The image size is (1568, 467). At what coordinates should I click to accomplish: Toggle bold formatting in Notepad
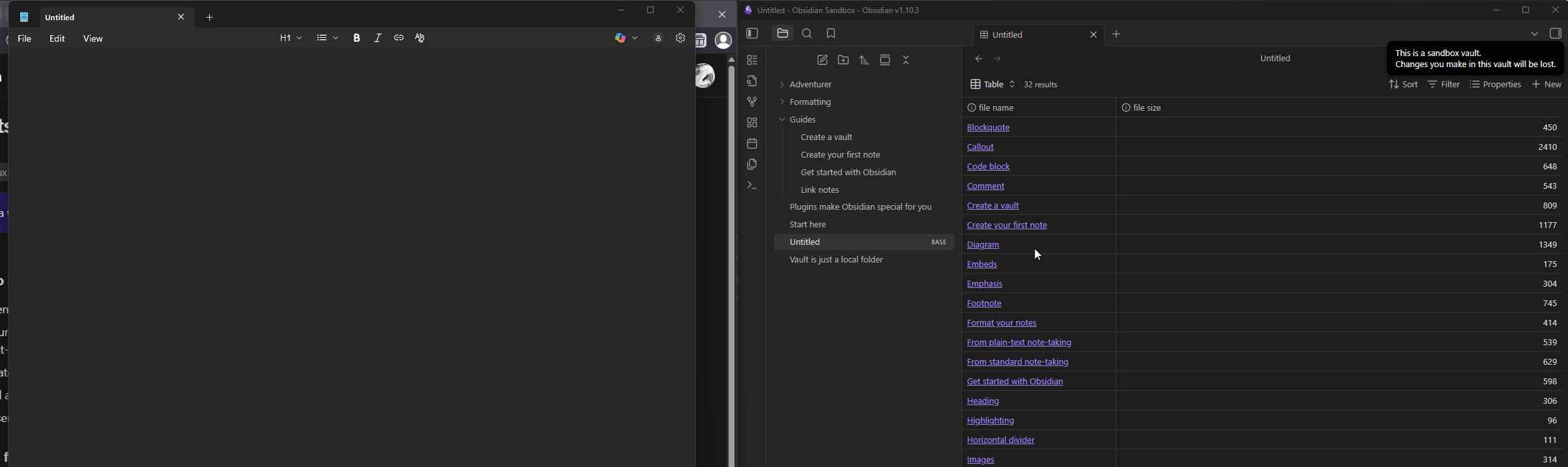[356, 38]
